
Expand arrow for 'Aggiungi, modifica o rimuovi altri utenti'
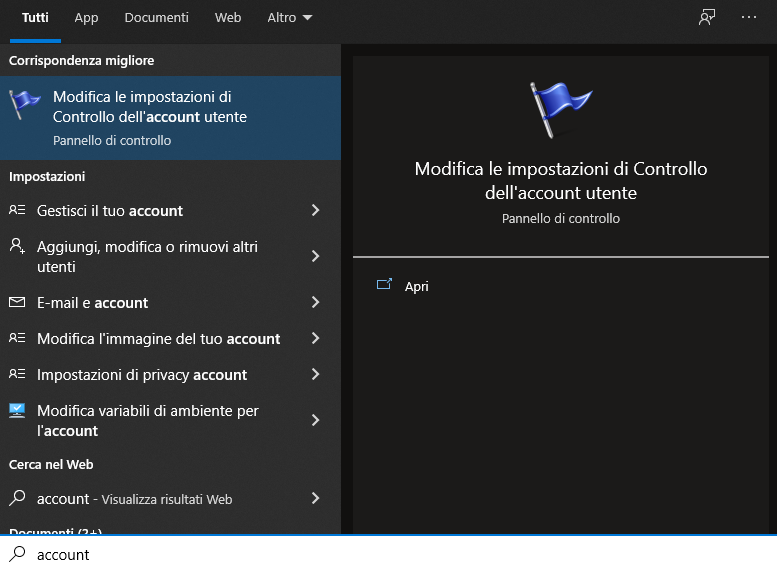pos(316,256)
